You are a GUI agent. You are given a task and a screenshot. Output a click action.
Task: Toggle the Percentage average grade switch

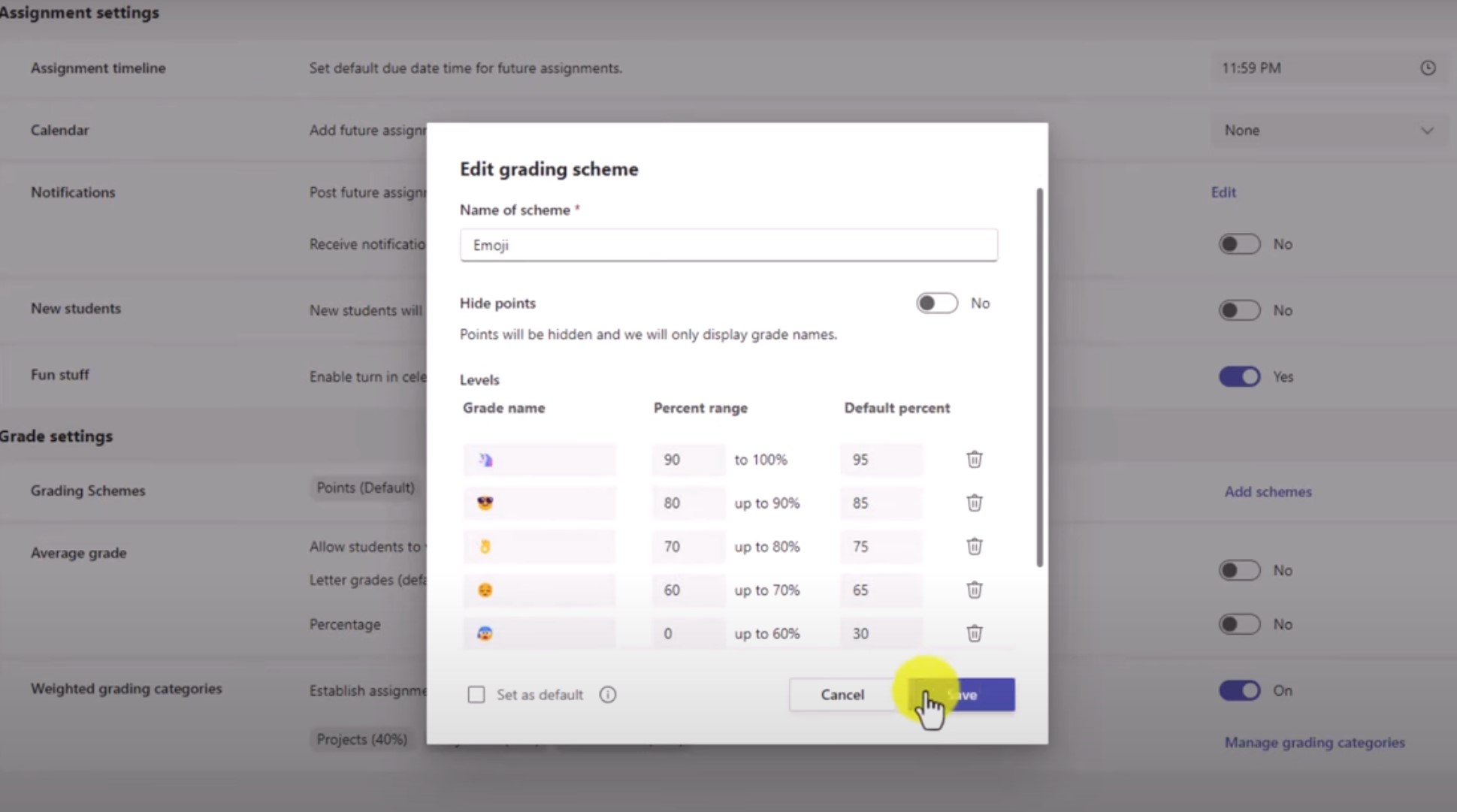coord(1239,624)
